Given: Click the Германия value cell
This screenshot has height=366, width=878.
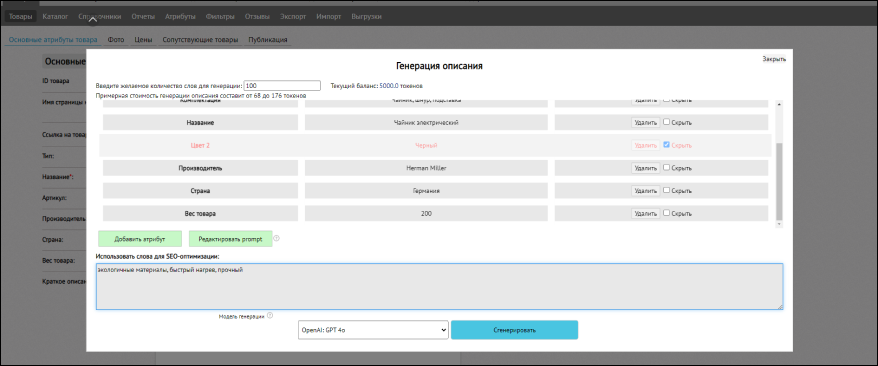Looking at the screenshot, I should tap(427, 191).
